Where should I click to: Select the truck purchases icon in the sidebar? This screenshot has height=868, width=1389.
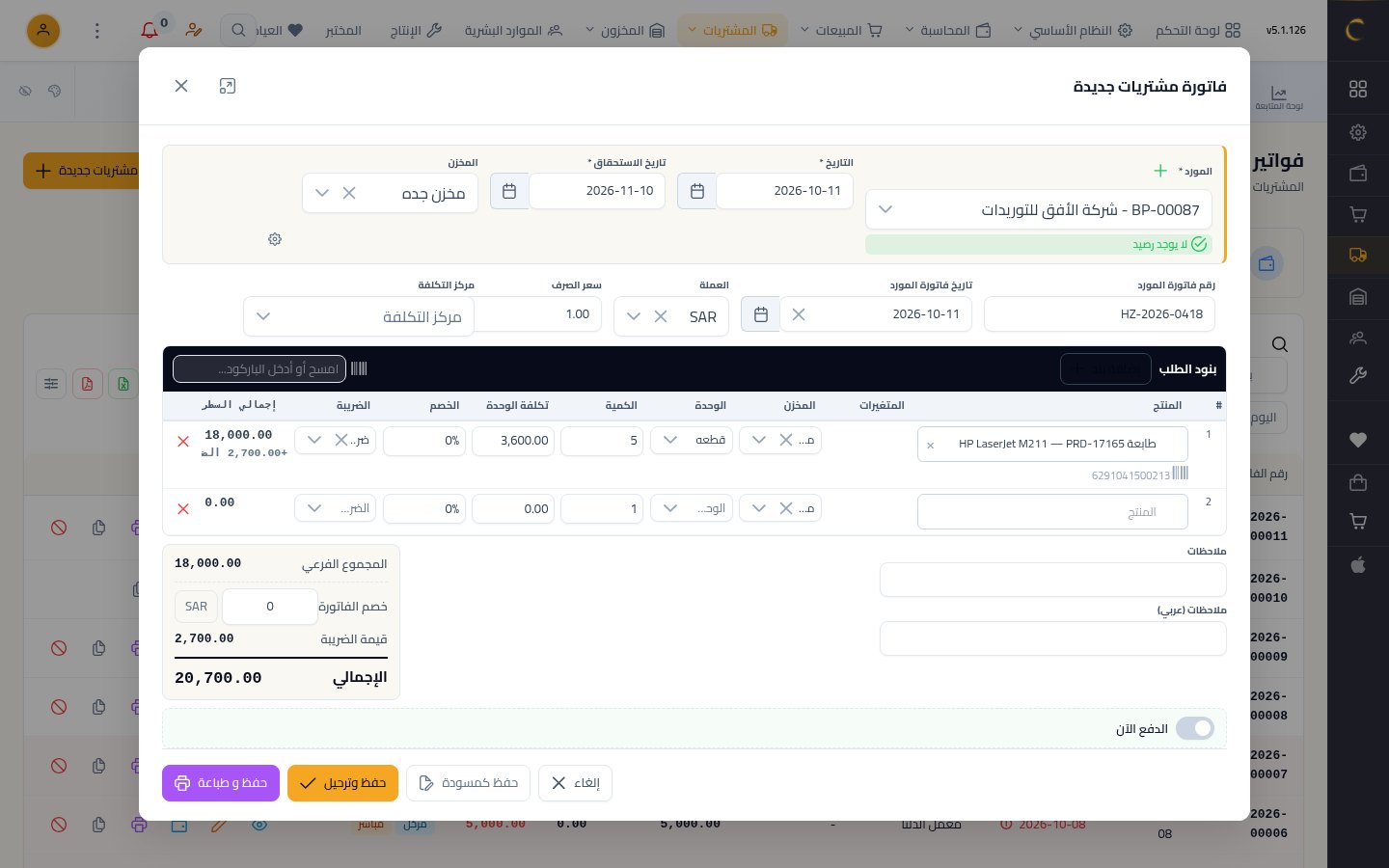click(x=1358, y=256)
